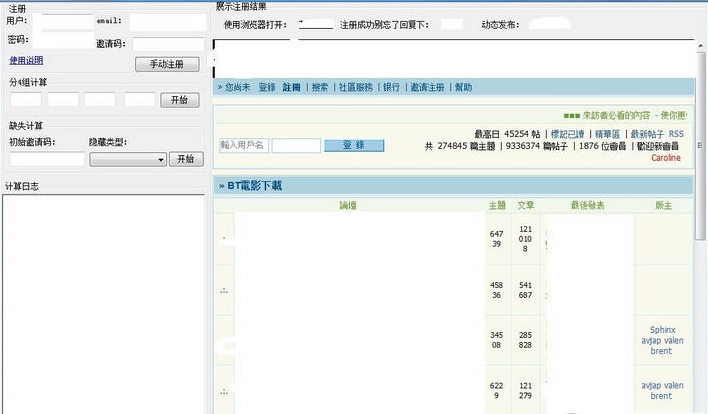Click the 輸入用戶名 username field
This screenshot has height=414, width=708.
[x=243, y=145]
